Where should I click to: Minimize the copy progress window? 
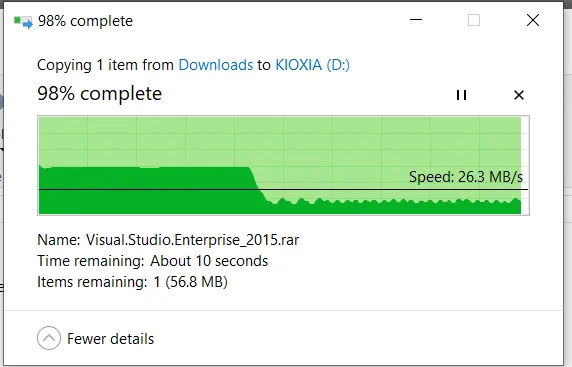coord(416,20)
